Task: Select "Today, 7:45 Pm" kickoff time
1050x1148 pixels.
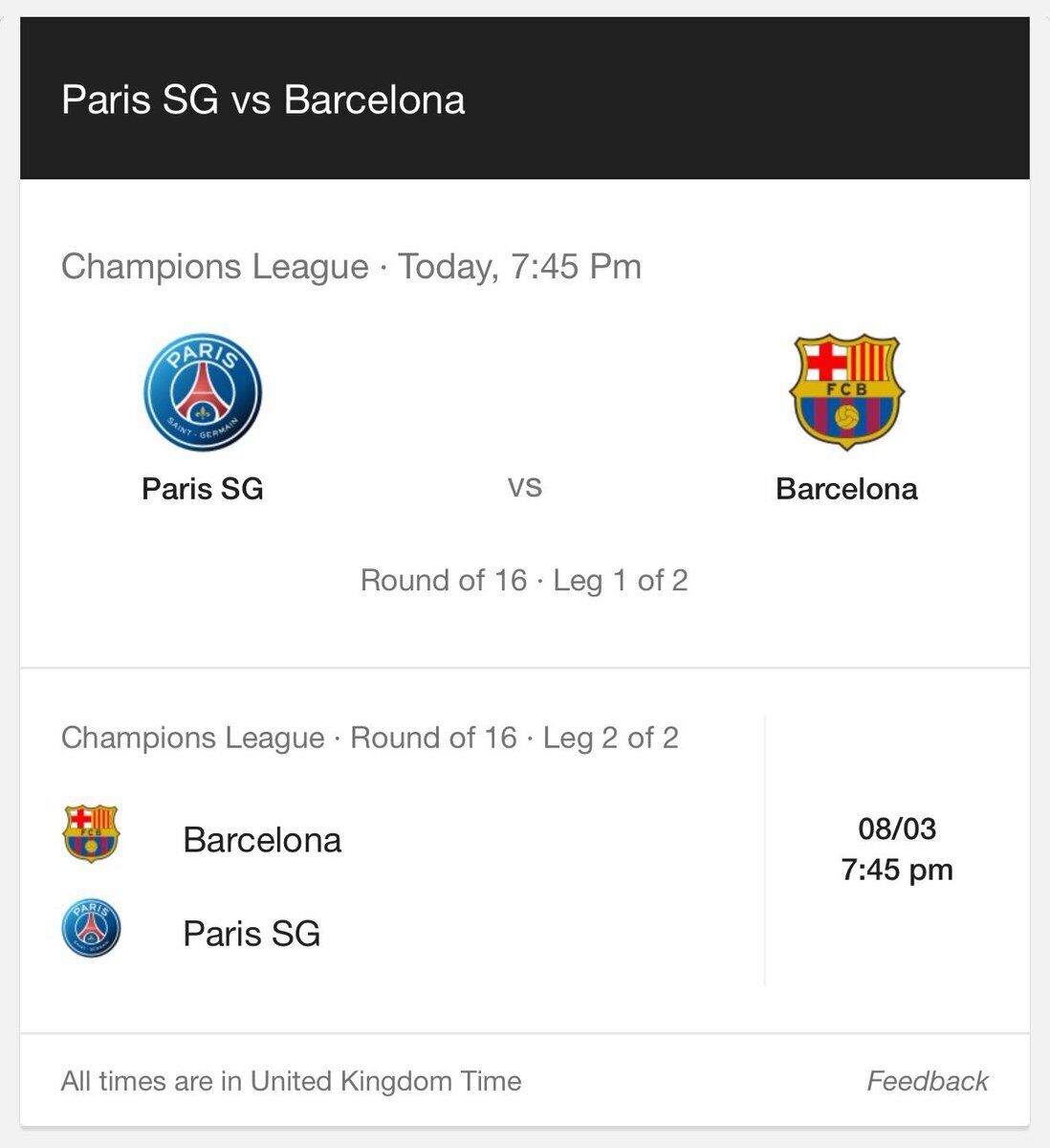Action: pyautogui.click(x=520, y=266)
